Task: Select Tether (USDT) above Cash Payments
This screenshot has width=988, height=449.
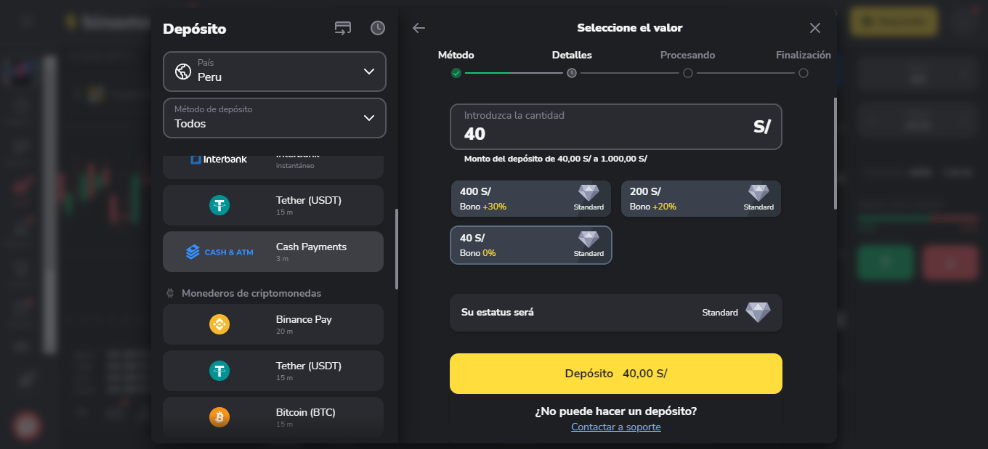Action: point(273,205)
